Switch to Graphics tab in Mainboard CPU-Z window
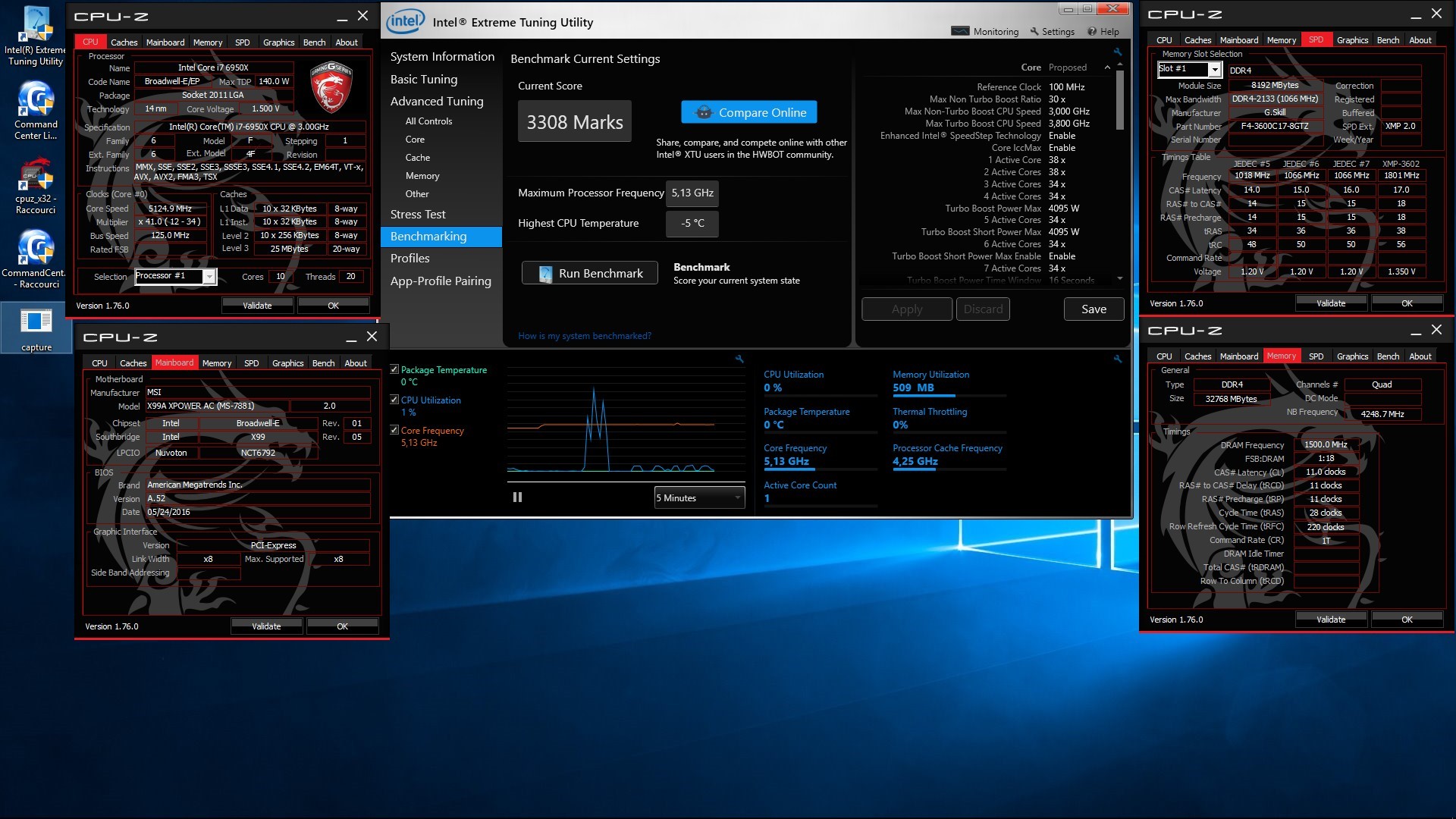The image size is (1456, 819). click(287, 363)
